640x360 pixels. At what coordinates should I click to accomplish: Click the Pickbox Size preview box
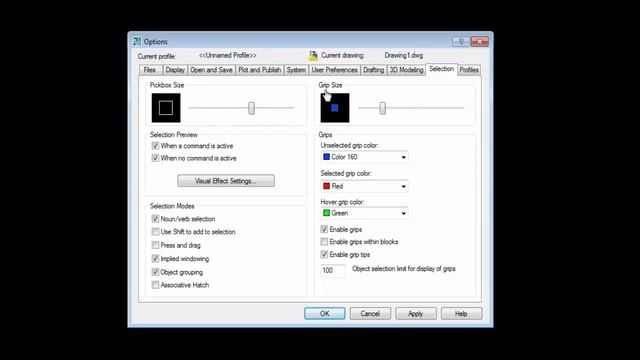pyautogui.click(x=166, y=108)
